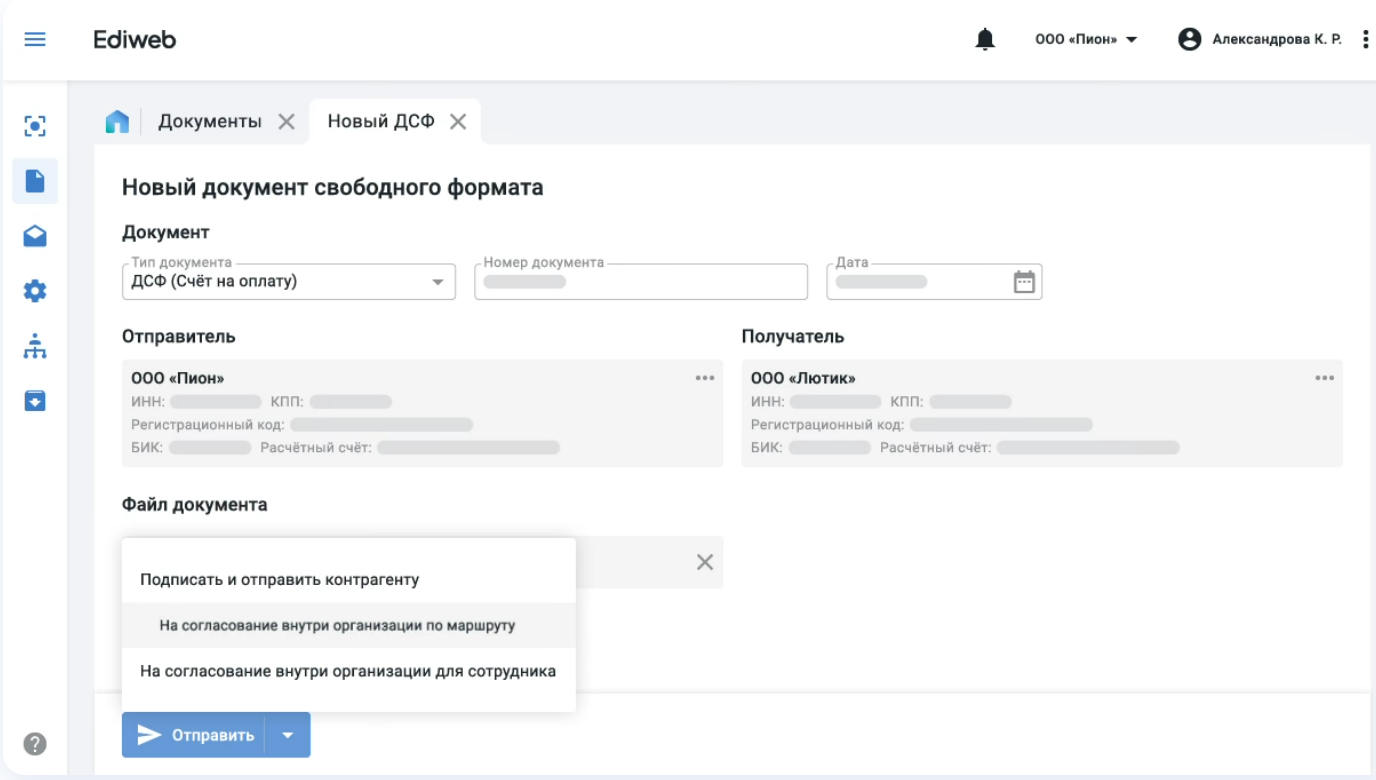Switch to the Документы tab
Viewport: 1376px width, 780px height.
[x=212, y=120]
